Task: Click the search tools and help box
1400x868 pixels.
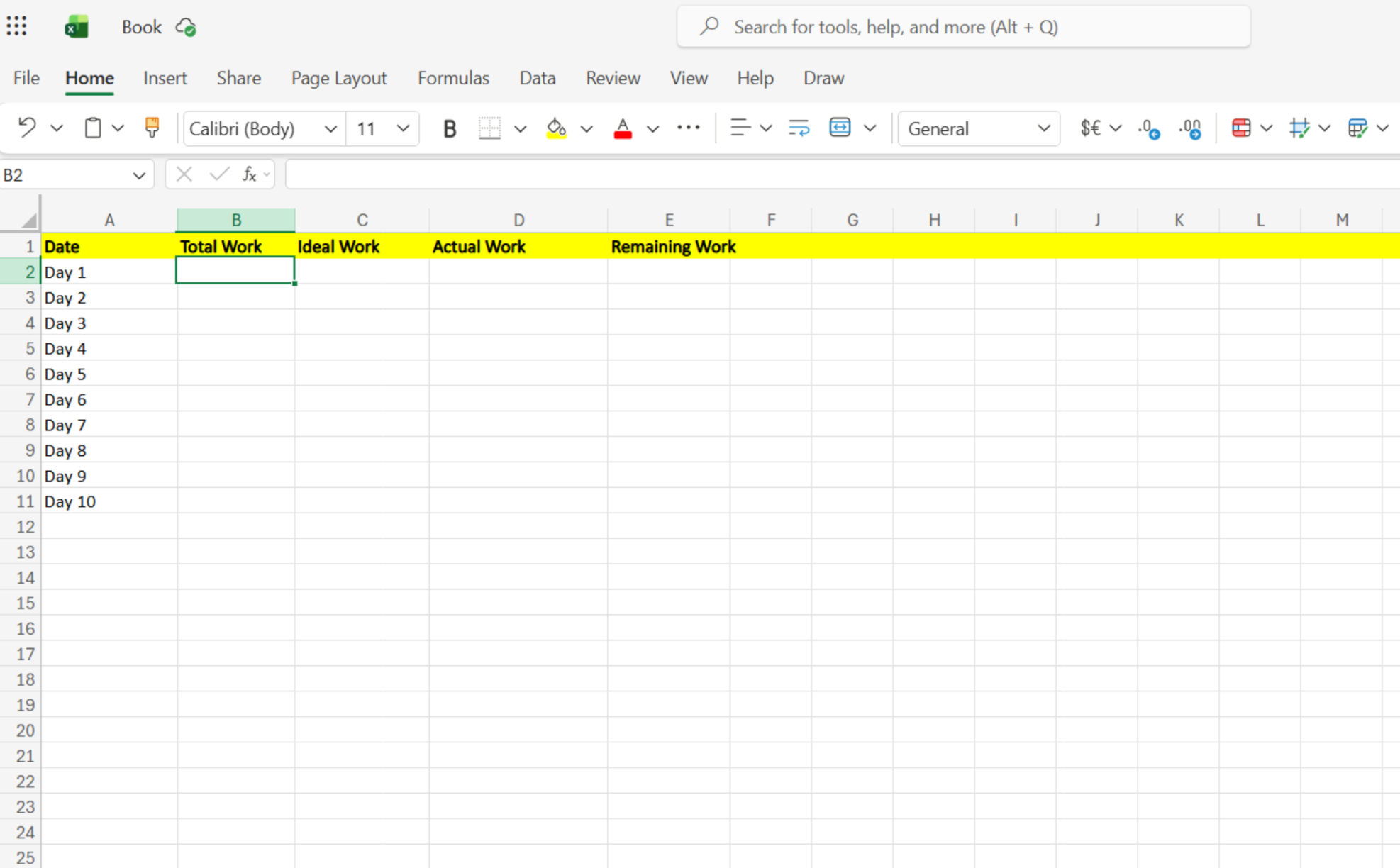Action: pyautogui.click(x=963, y=27)
